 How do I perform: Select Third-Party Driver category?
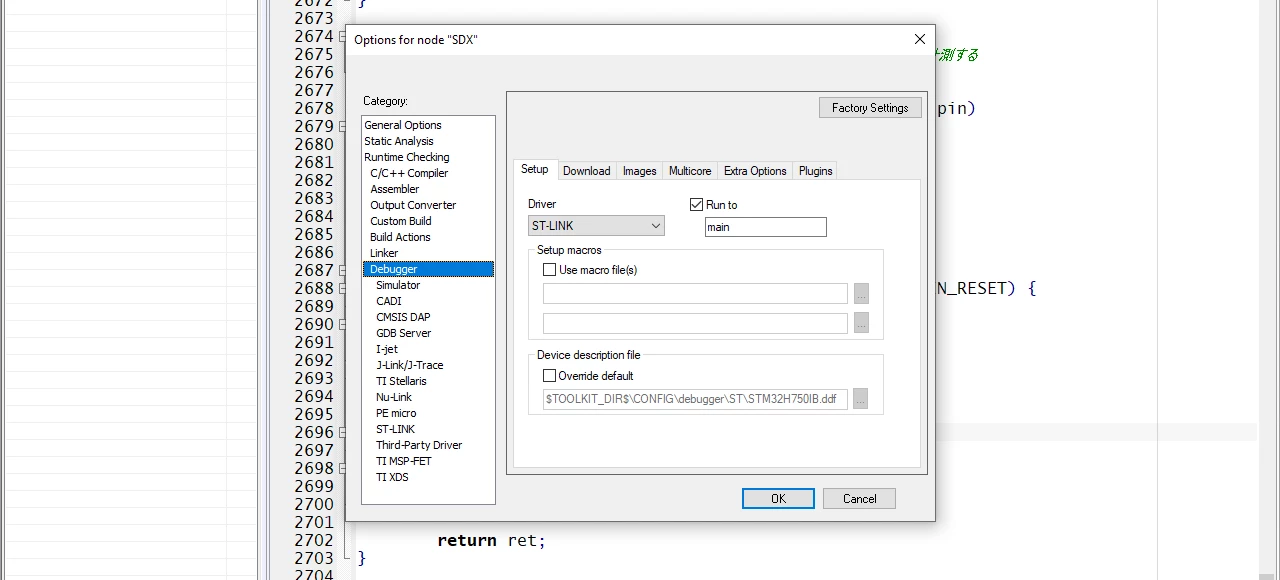[x=419, y=445]
